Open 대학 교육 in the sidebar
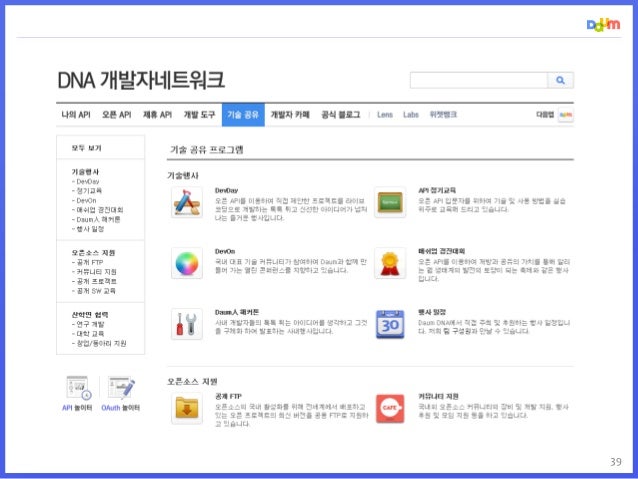Image resolution: width=638 pixels, height=479 pixels. [x=90, y=334]
